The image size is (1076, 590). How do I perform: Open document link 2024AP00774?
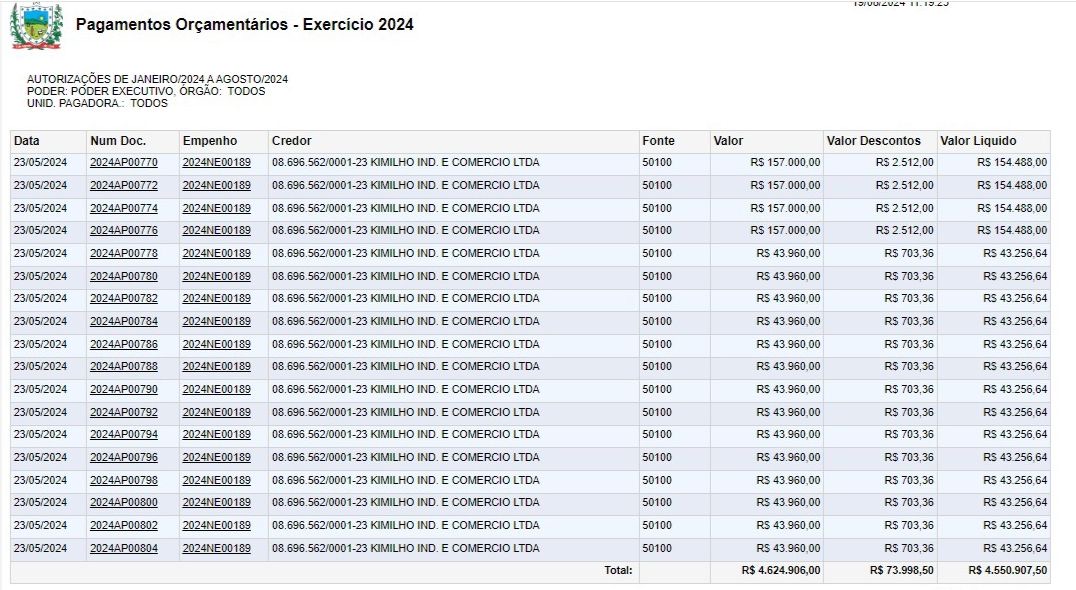[x=124, y=208]
